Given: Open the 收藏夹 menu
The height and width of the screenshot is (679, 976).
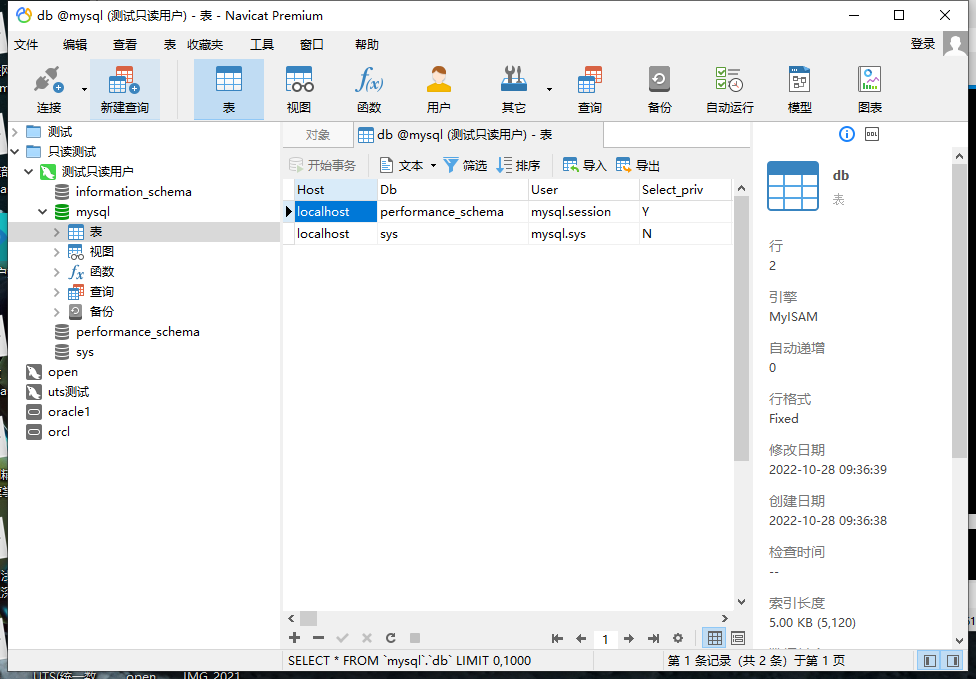Looking at the screenshot, I should coord(205,45).
